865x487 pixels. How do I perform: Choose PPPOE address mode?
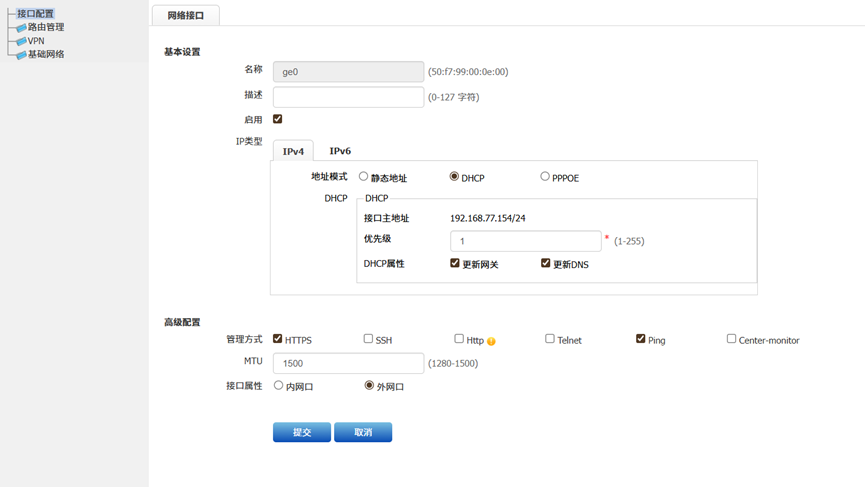point(544,176)
